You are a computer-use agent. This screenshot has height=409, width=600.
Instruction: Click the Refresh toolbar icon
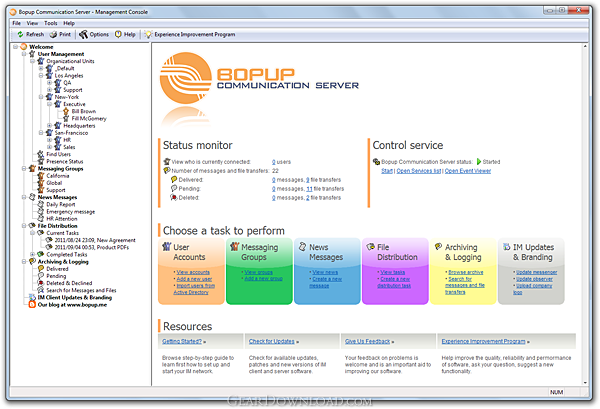(20, 34)
